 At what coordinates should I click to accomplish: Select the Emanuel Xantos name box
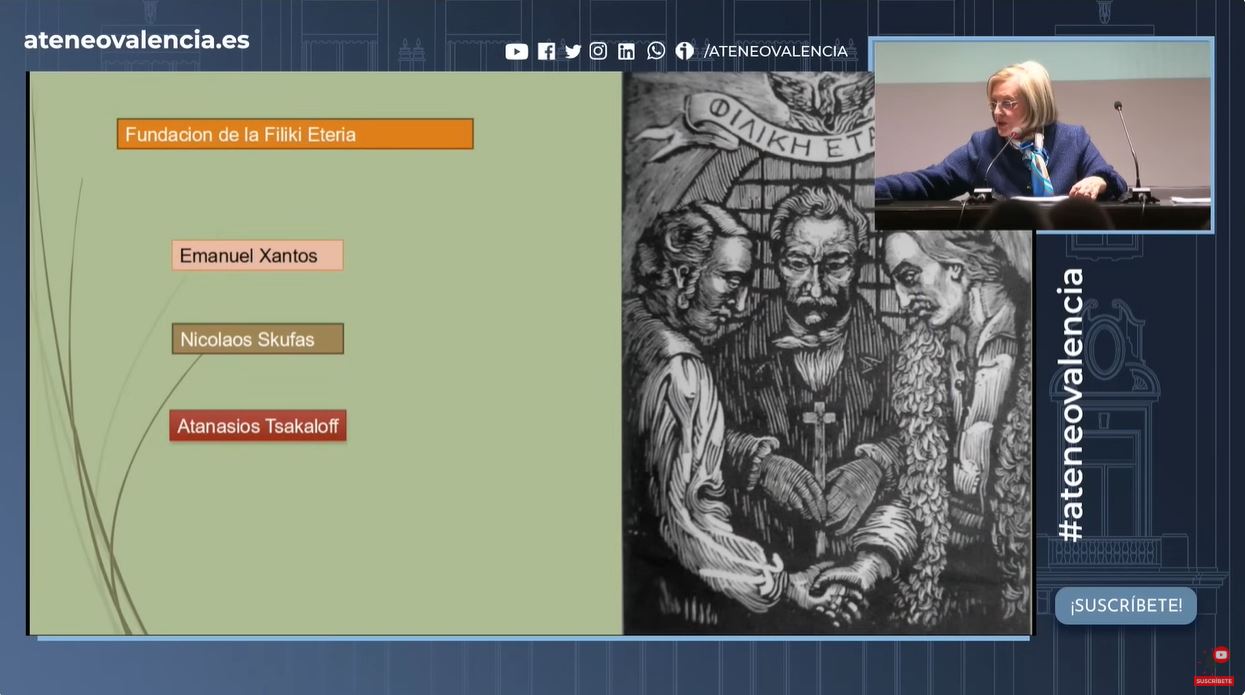point(257,255)
